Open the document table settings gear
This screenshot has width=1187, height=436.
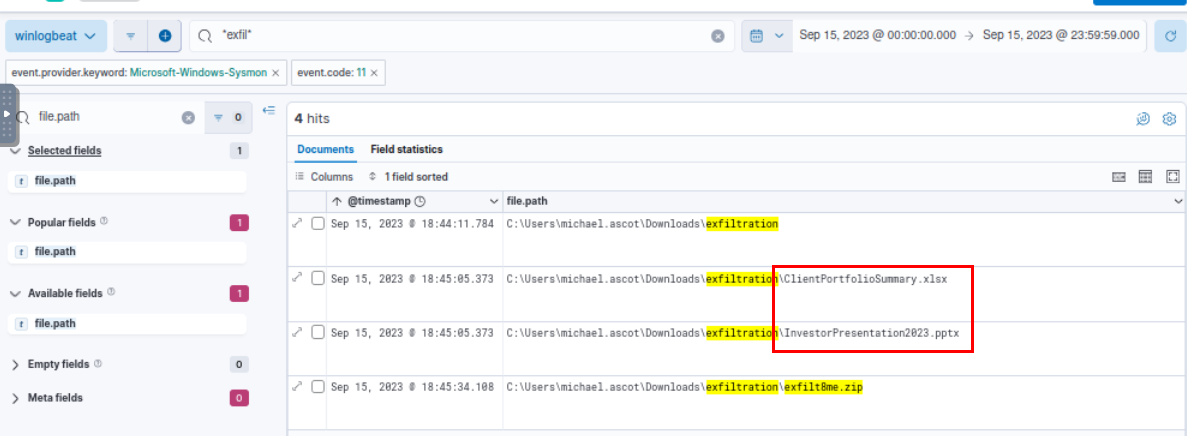pos(1169,118)
